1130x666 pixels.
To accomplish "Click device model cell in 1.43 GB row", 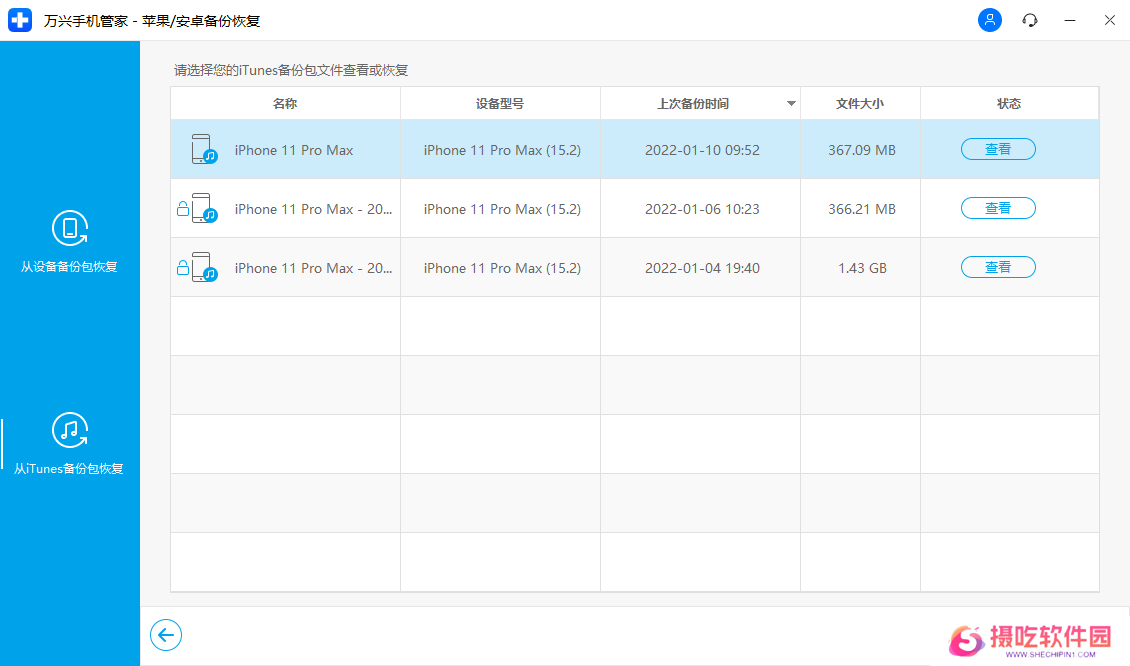I will (502, 268).
